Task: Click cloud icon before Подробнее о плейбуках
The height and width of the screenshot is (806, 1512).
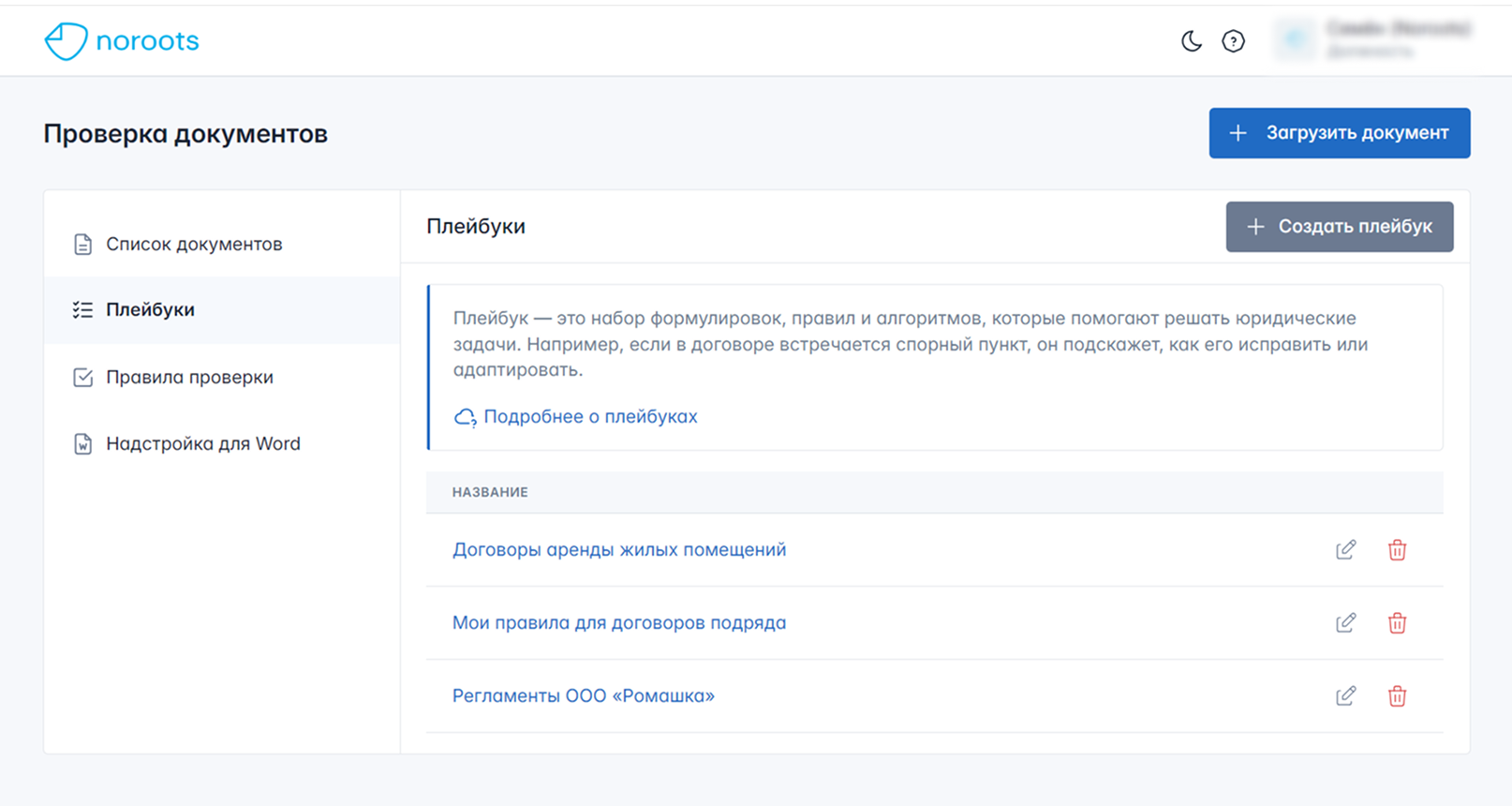Action: [465, 417]
